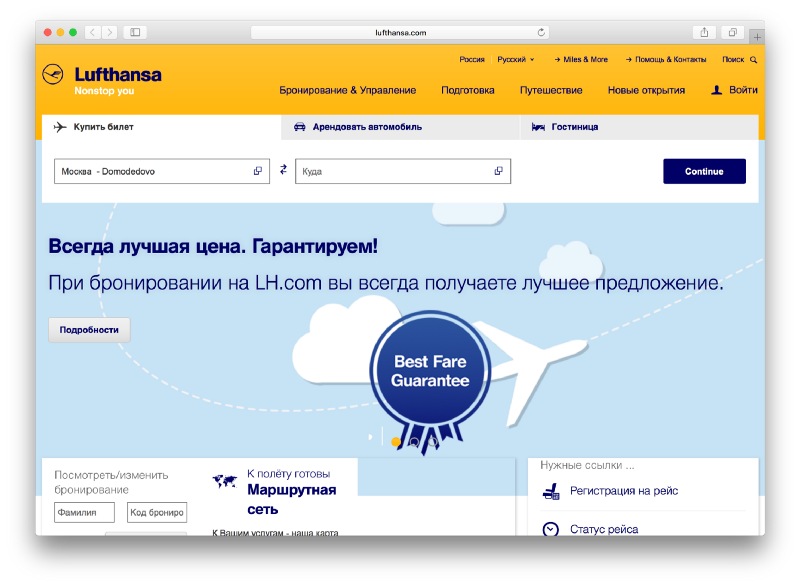This screenshot has width=800, height=586.
Task: Open airport list icon in Москва field
Action: tap(258, 171)
